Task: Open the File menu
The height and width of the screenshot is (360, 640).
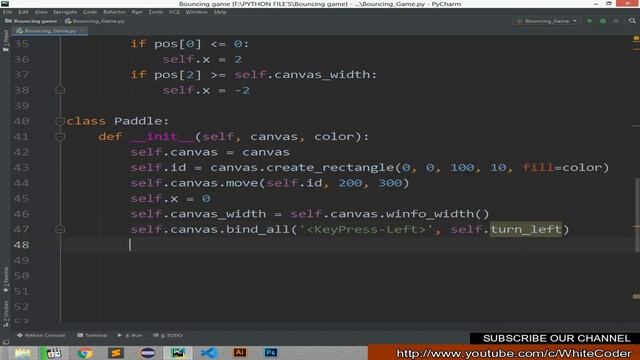Action: coord(7,12)
